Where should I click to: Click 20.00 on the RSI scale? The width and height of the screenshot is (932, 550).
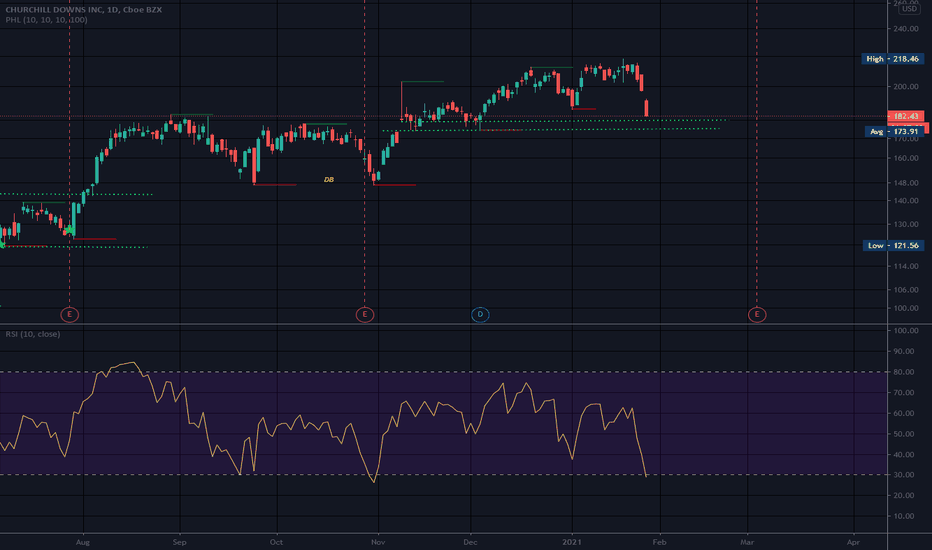[903, 495]
